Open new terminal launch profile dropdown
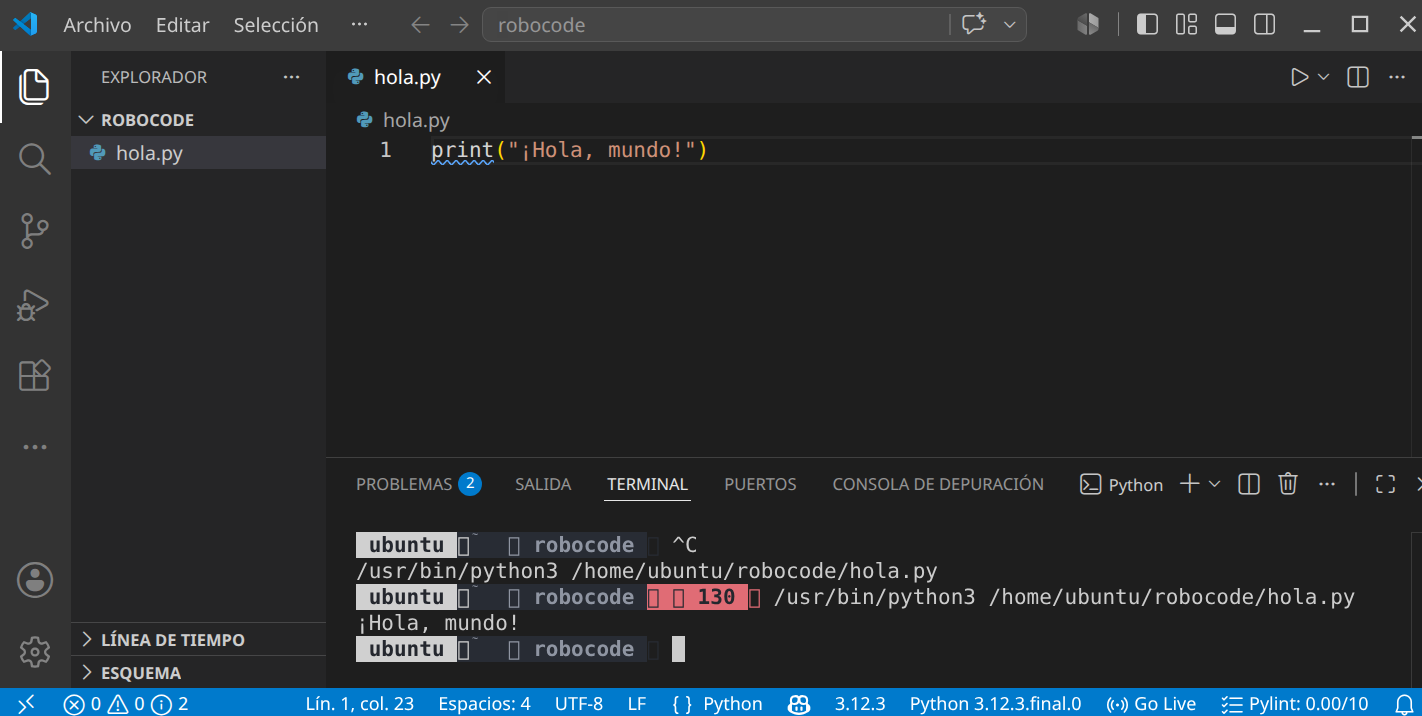This screenshot has width=1422, height=716. pos(1215,484)
